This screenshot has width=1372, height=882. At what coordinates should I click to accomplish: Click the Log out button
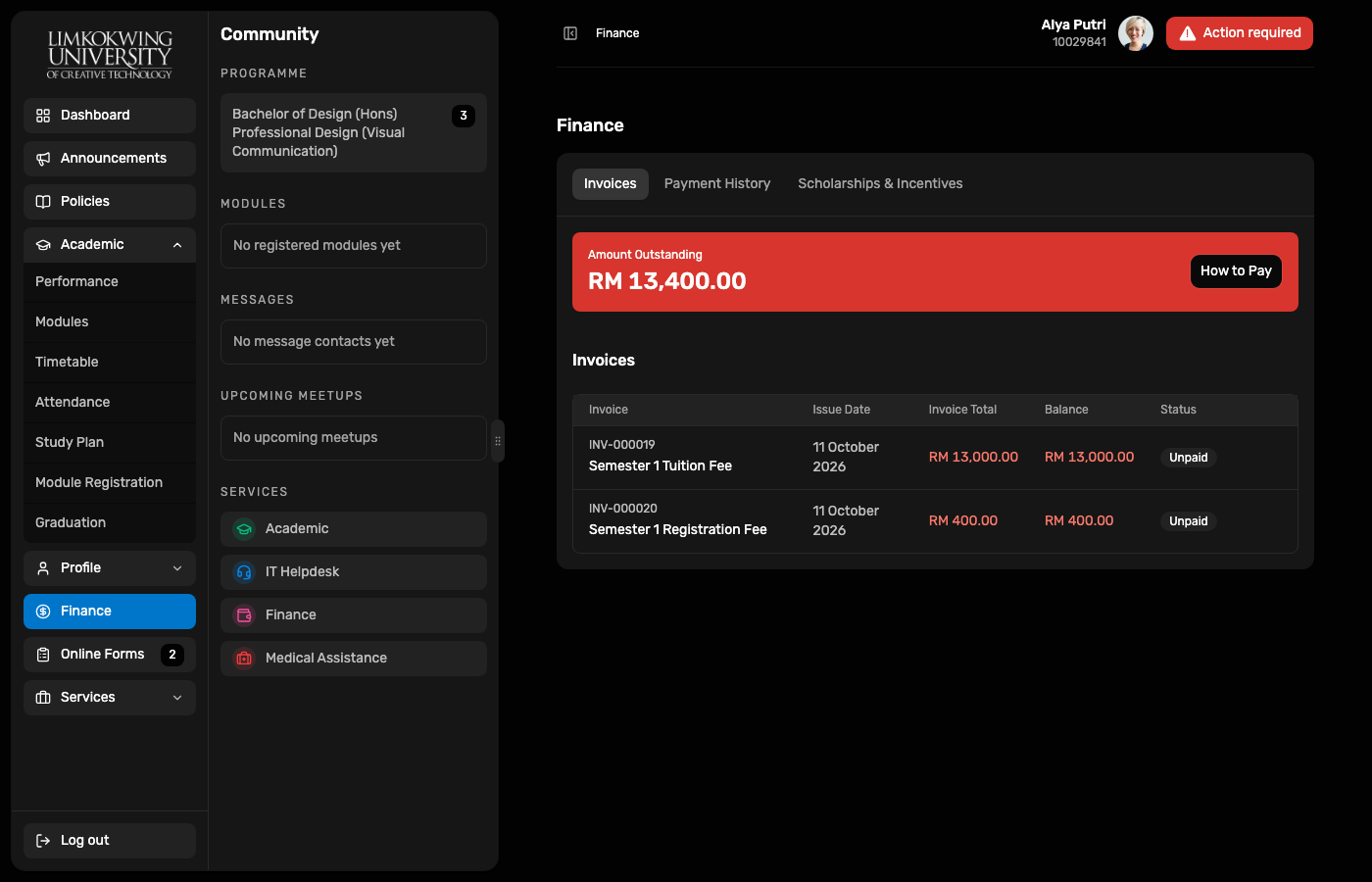coord(110,841)
